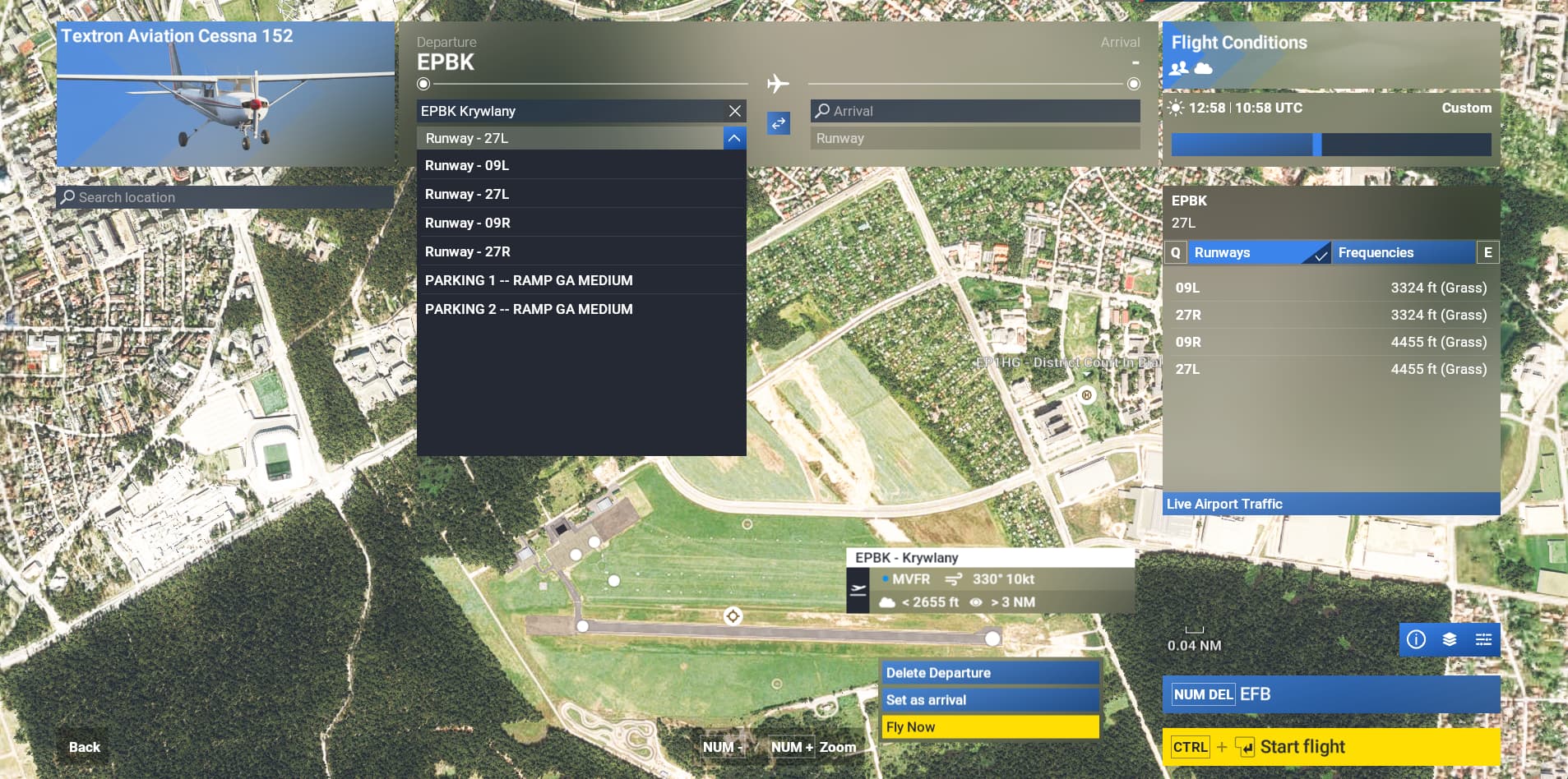The image size is (1568, 779).
Task: Choose Runway - 27L from dropdown list
Action: 581,194
